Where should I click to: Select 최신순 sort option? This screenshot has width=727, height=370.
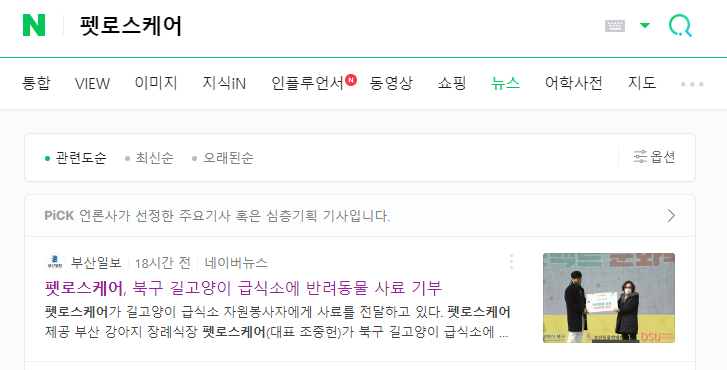[149, 158]
